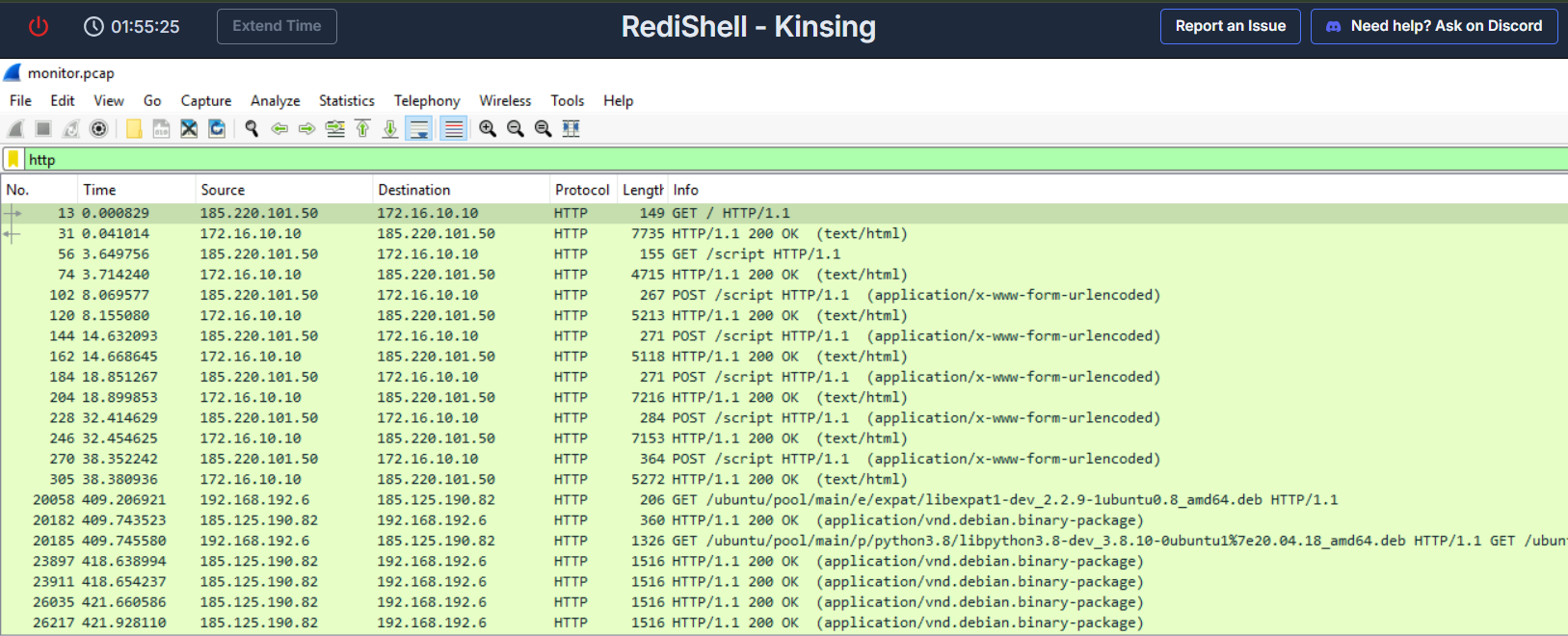
Task: Open the Analyze menu
Action: coord(276,100)
